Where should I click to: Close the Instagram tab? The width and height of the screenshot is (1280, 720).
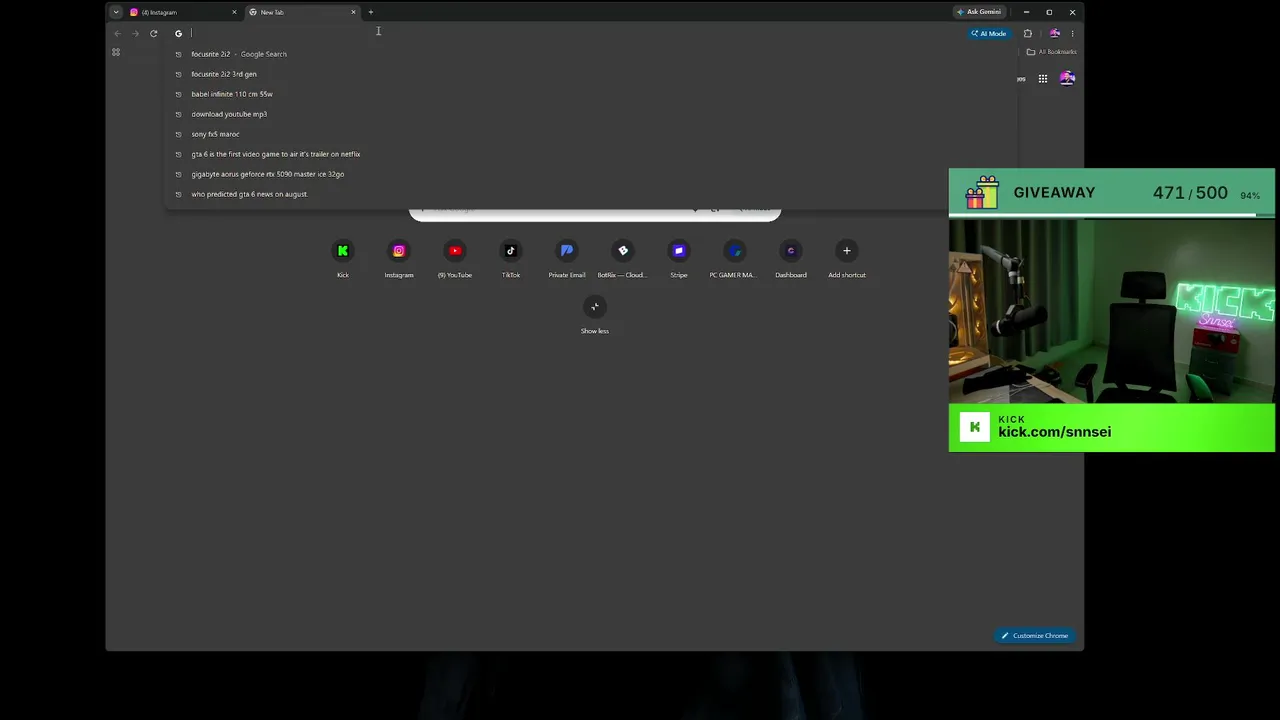[234, 12]
